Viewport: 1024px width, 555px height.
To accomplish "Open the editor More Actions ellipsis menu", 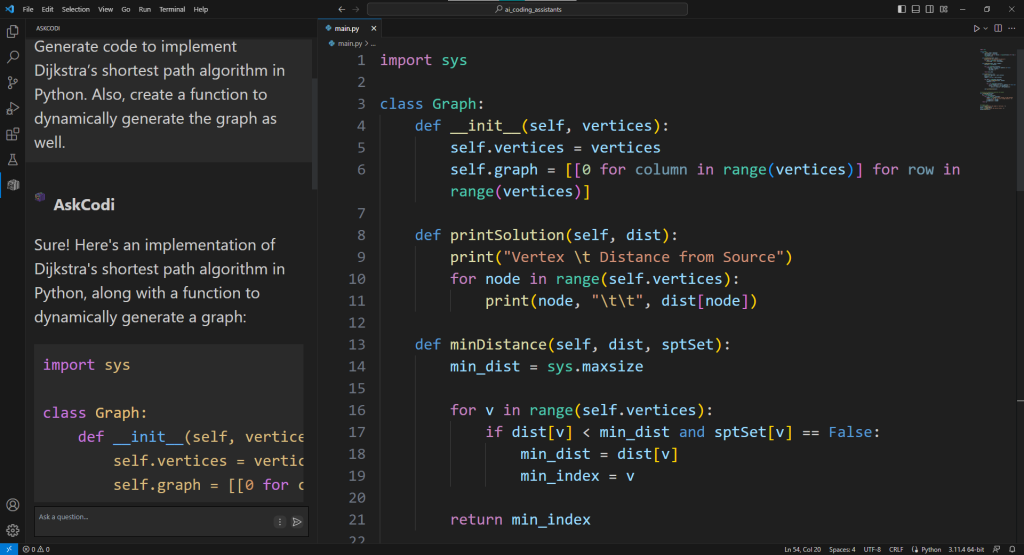I will tap(1011, 28).
